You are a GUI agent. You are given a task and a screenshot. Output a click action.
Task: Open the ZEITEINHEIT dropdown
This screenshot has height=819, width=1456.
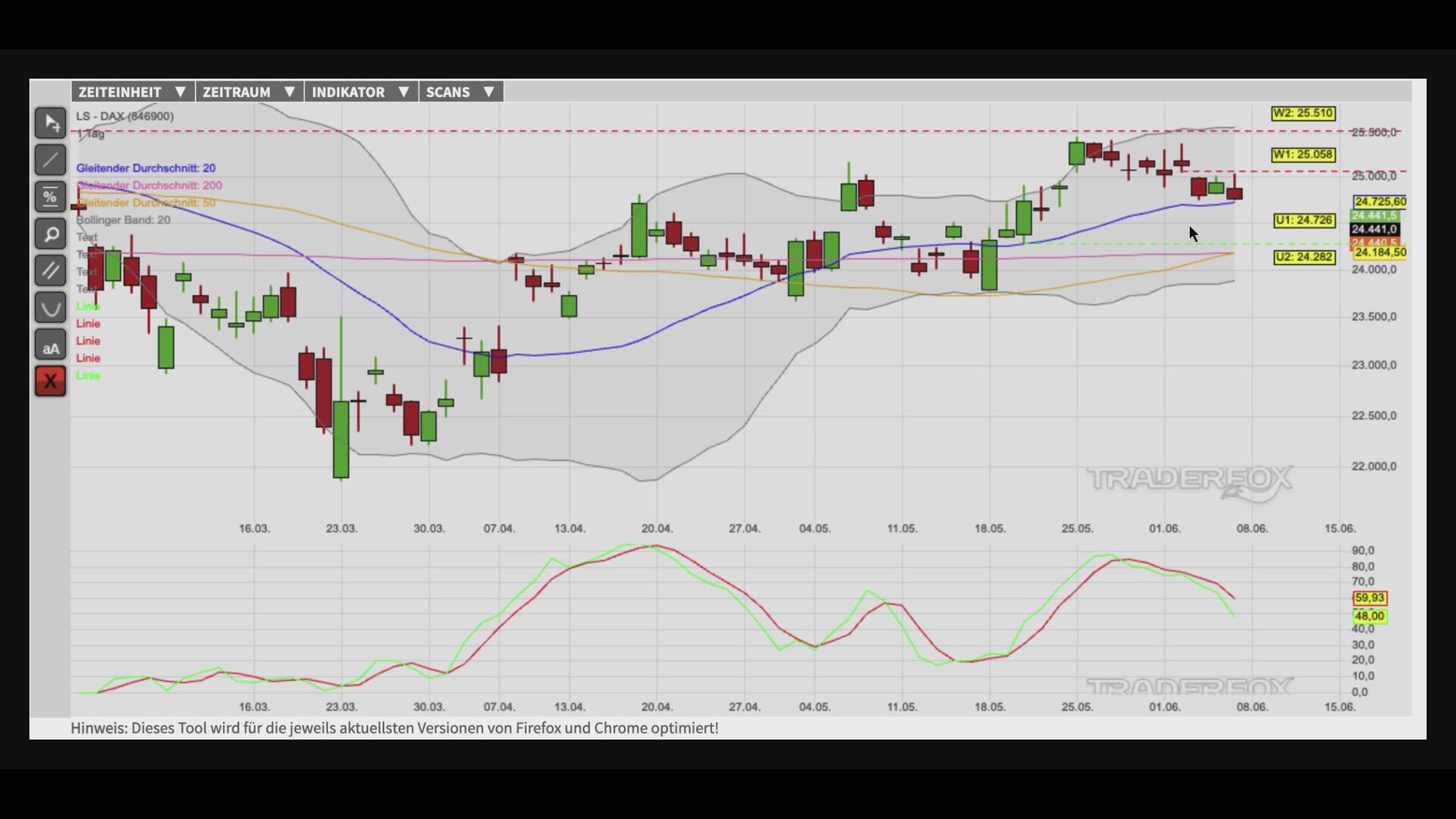click(133, 92)
